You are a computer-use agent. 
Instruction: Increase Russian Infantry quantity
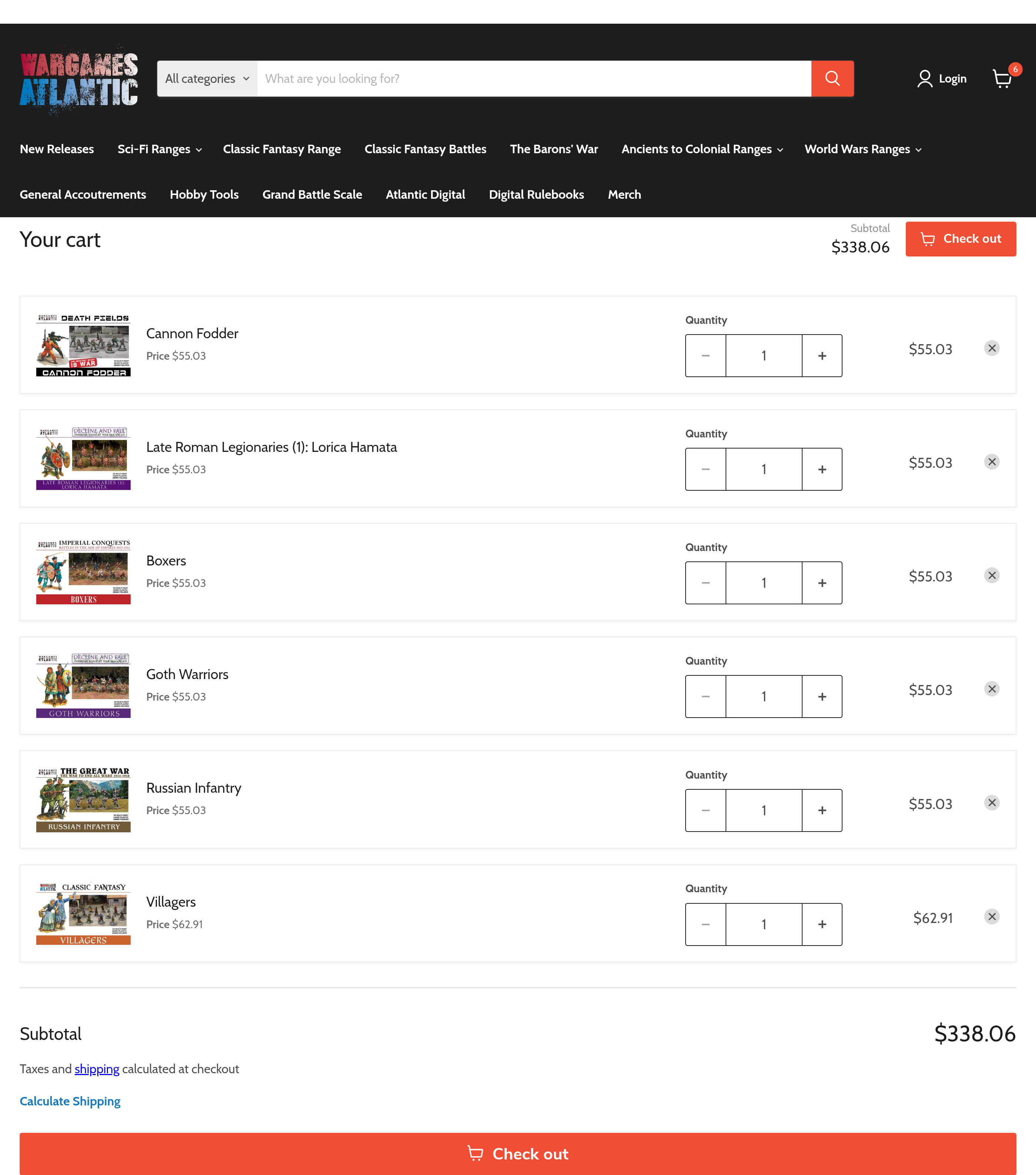(x=822, y=810)
